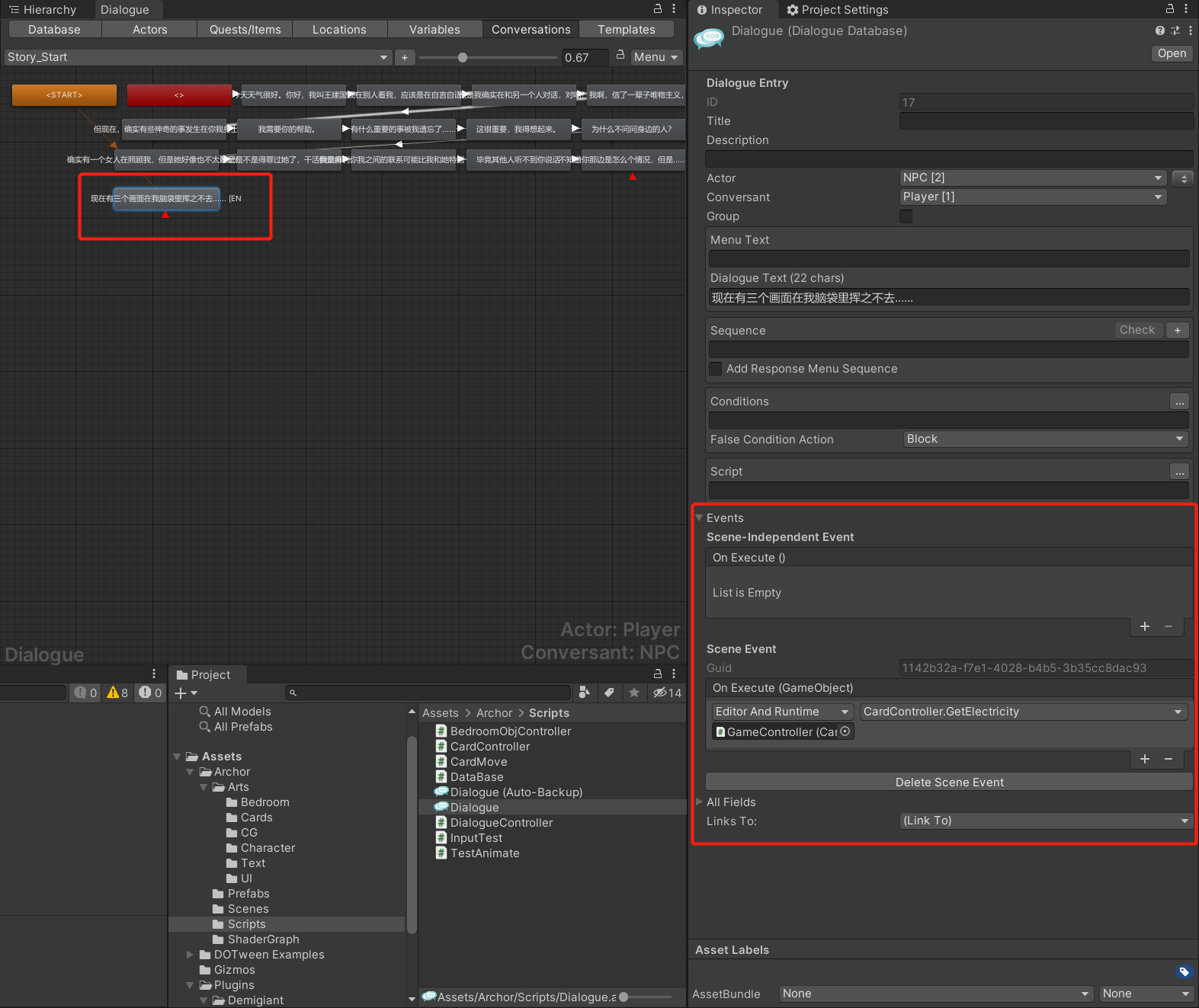1199x1008 pixels.
Task: Open the Console panel options menu
Action: 154,674
